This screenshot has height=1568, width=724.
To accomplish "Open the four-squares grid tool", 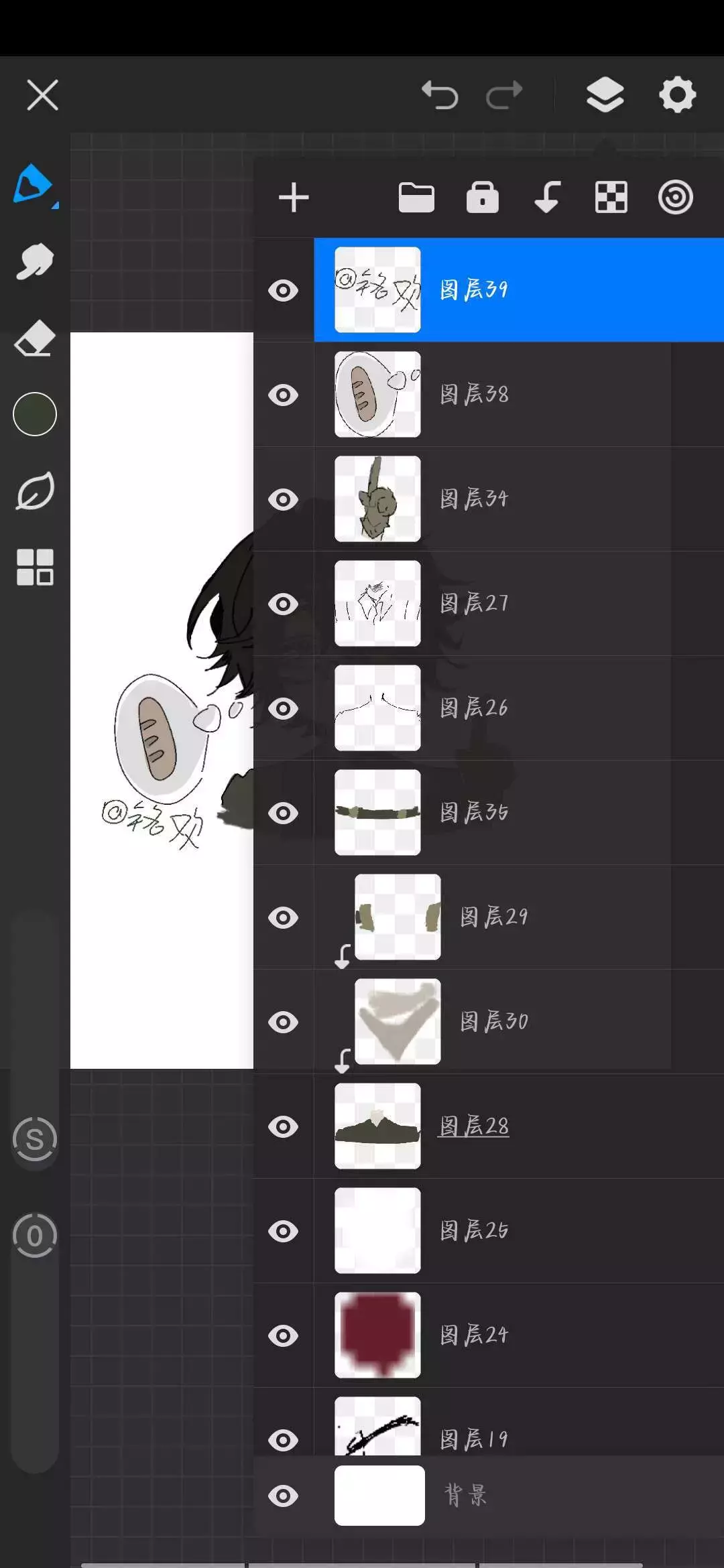I will [x=35, y=568].
